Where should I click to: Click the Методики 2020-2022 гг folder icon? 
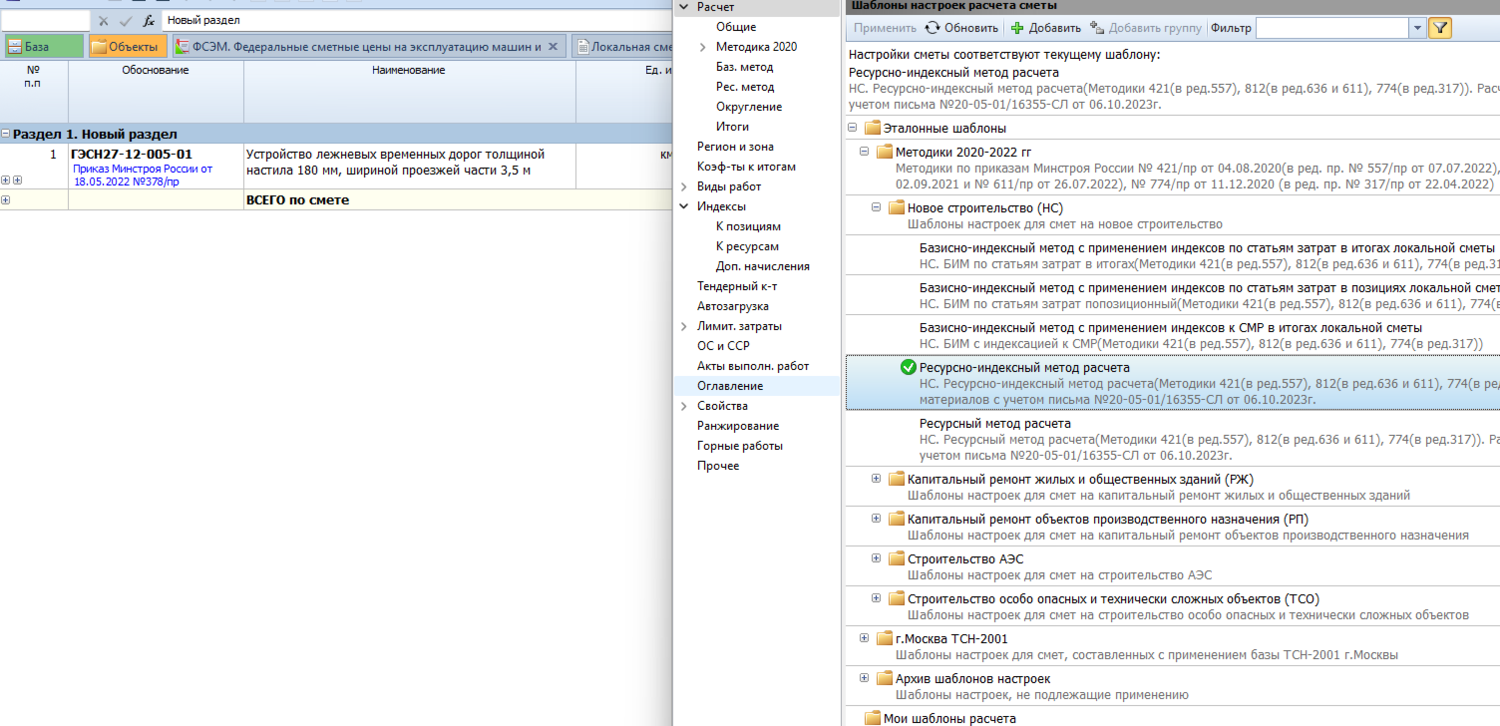click(884, 152)
